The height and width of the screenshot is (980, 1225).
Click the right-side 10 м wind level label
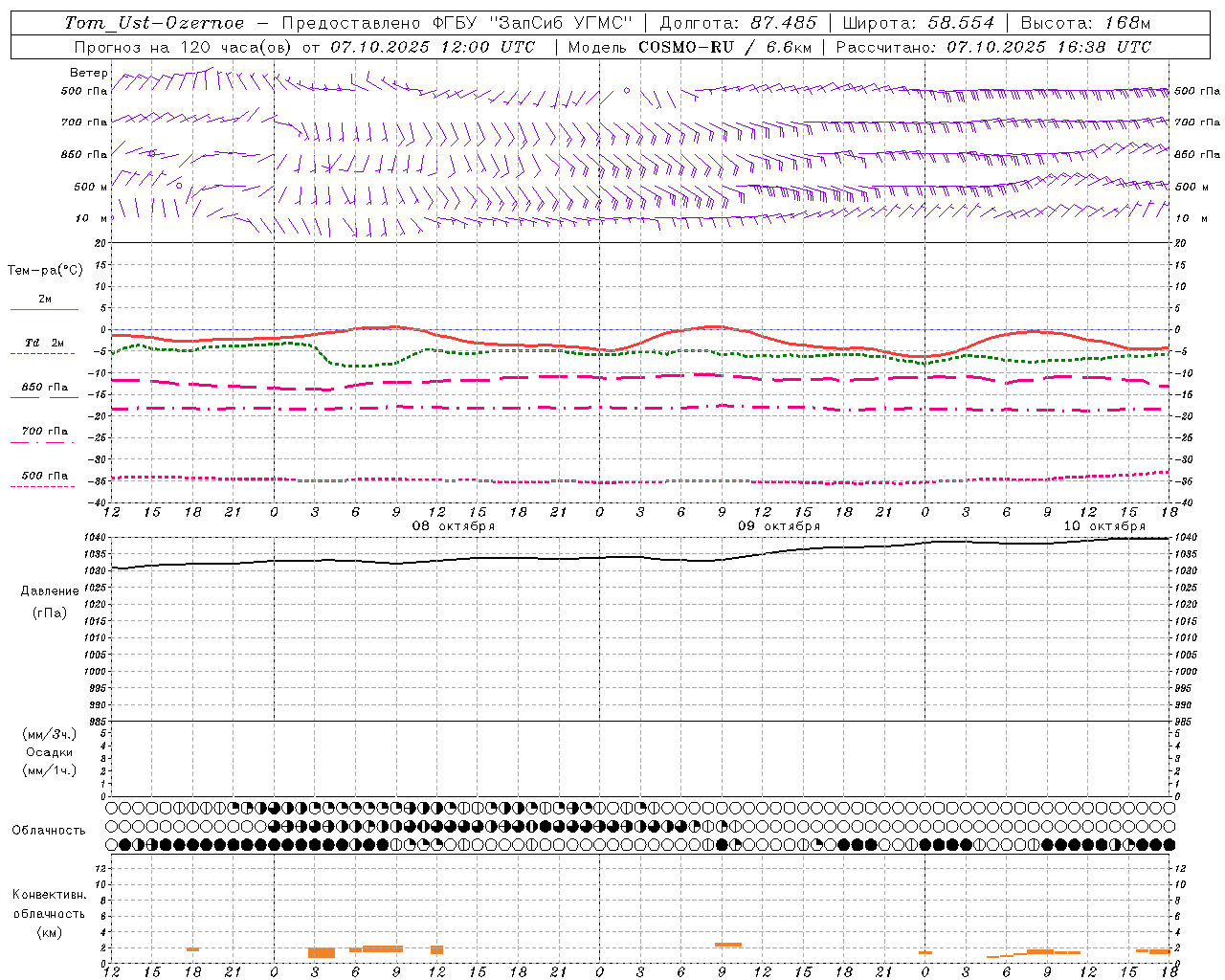click(x=1192, y=219)
